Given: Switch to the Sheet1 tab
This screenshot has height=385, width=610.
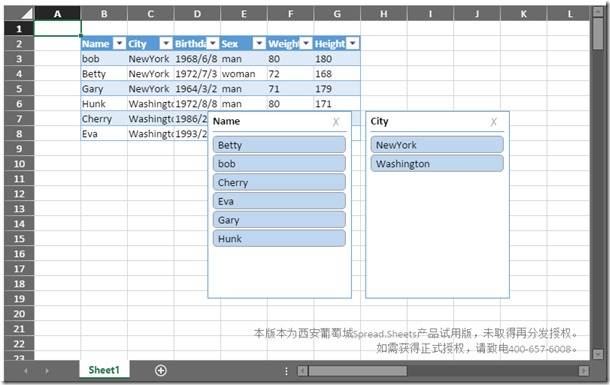Looking at the screenshot, I should 104,370.
